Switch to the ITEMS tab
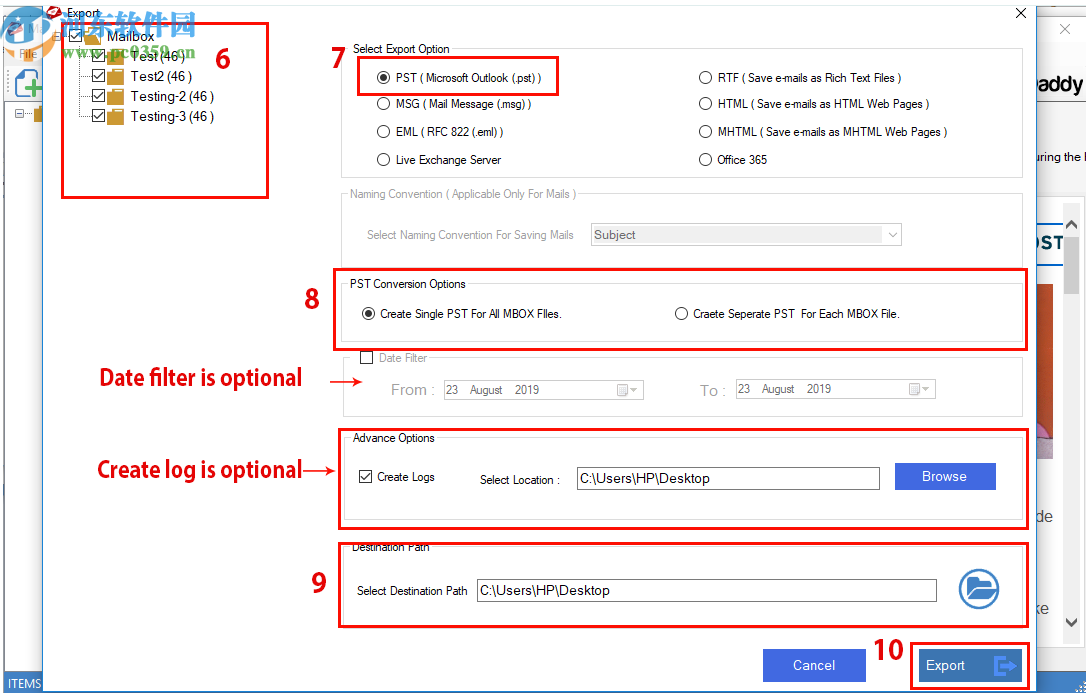The width and height of the screenshot is (1086, 697). [24, 682]
